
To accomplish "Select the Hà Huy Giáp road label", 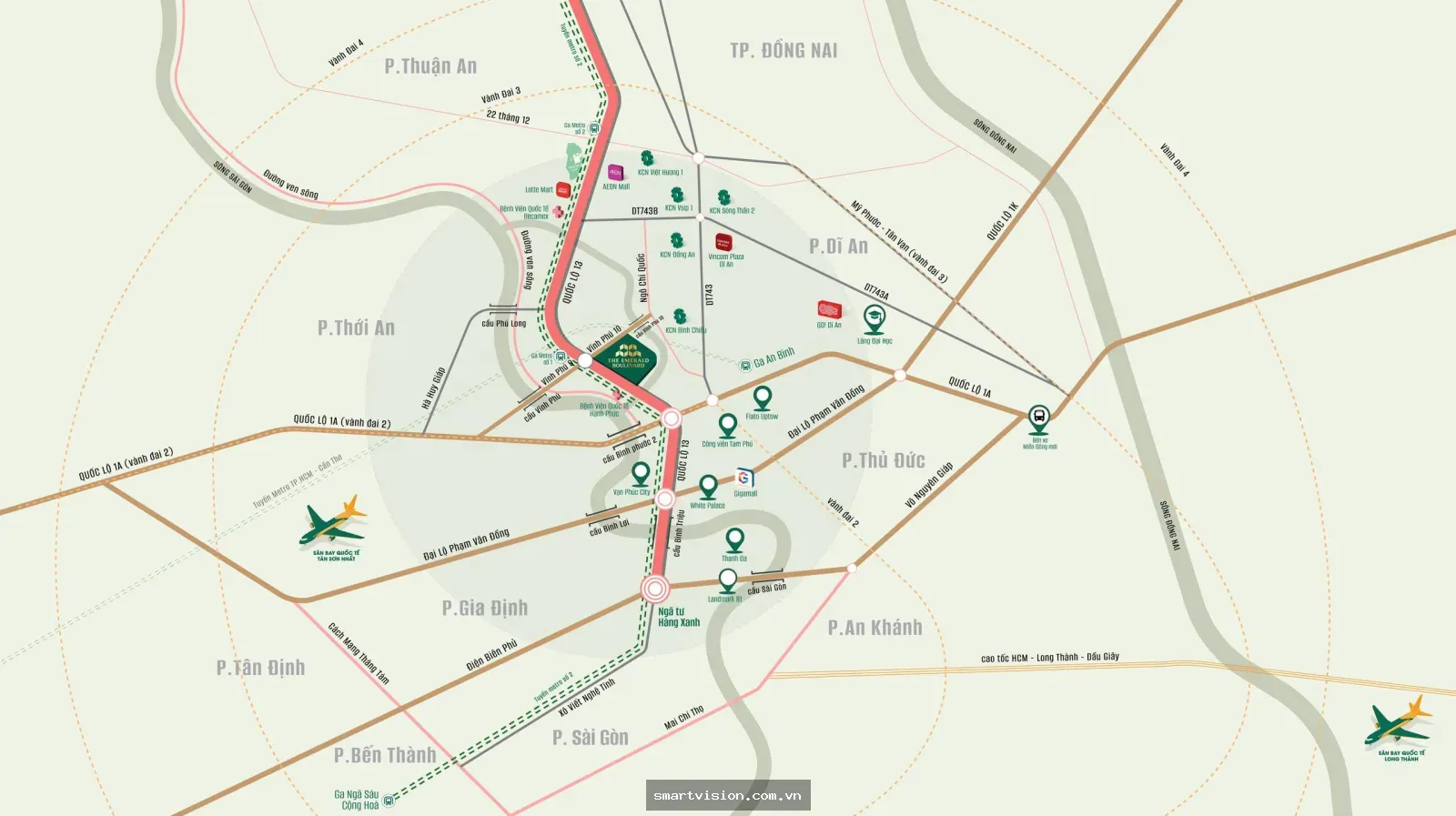I will [433, 388].
